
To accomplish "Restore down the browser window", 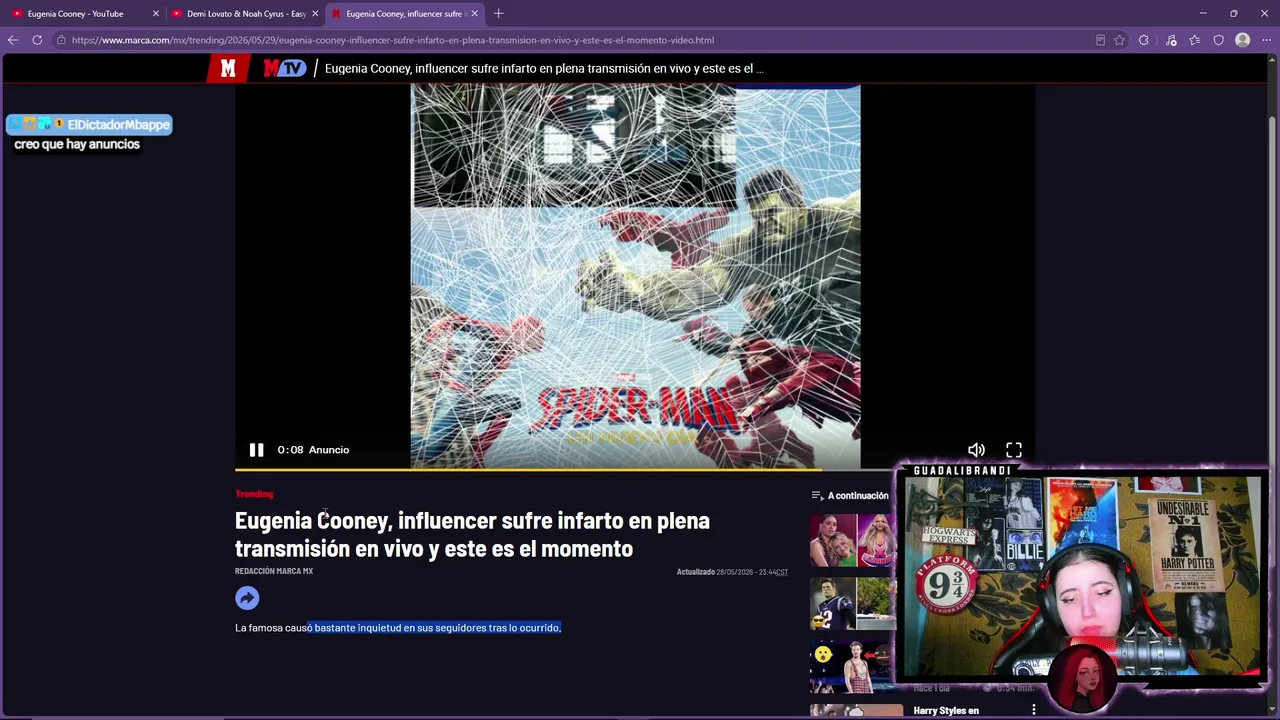I will [x=1234, y=14].
